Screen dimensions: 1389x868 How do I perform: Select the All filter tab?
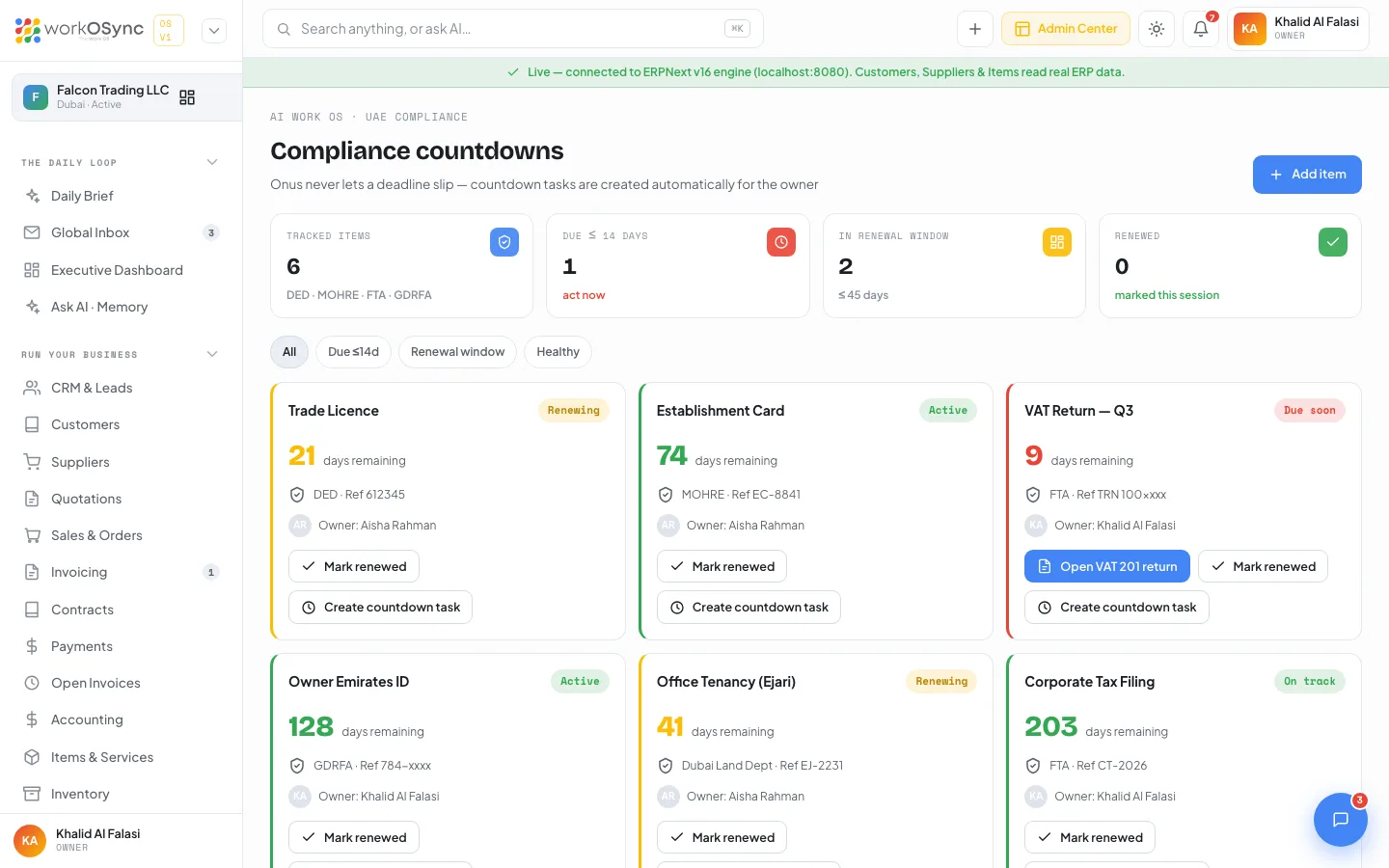289,352
